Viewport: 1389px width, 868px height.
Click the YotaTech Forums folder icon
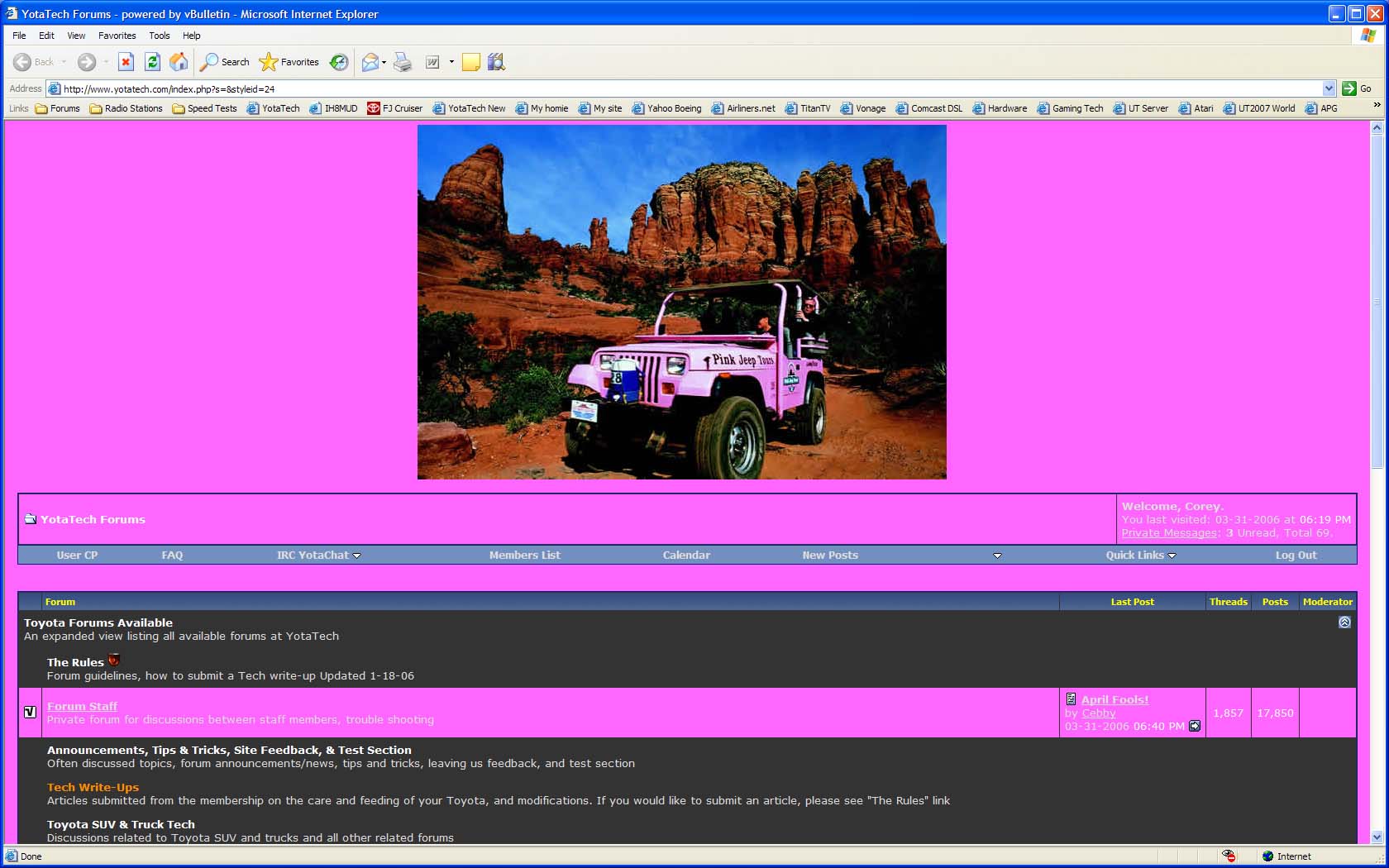click(x=31, y=519)
